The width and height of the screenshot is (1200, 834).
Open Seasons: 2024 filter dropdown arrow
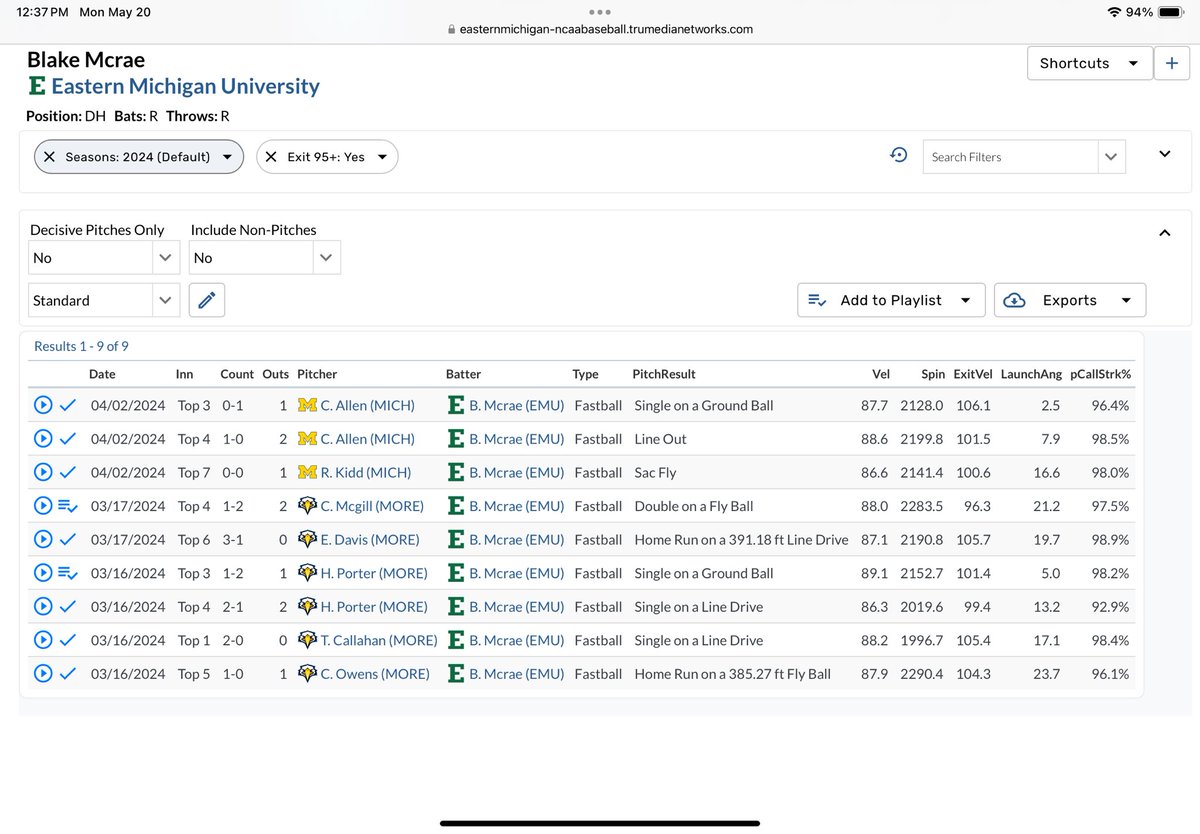click(x=227, y=157)
